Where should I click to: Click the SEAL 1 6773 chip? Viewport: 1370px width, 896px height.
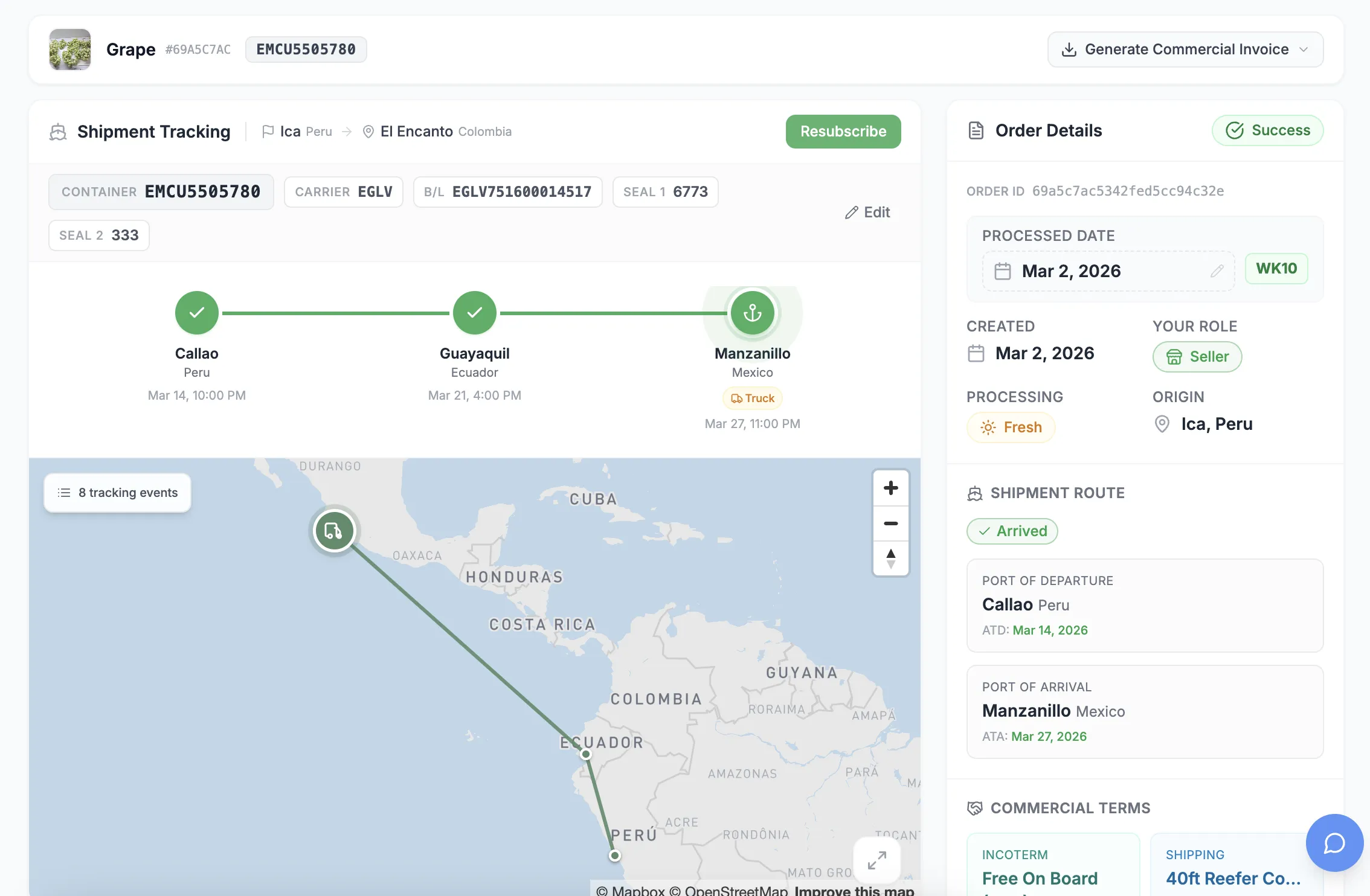click(666, 192)
